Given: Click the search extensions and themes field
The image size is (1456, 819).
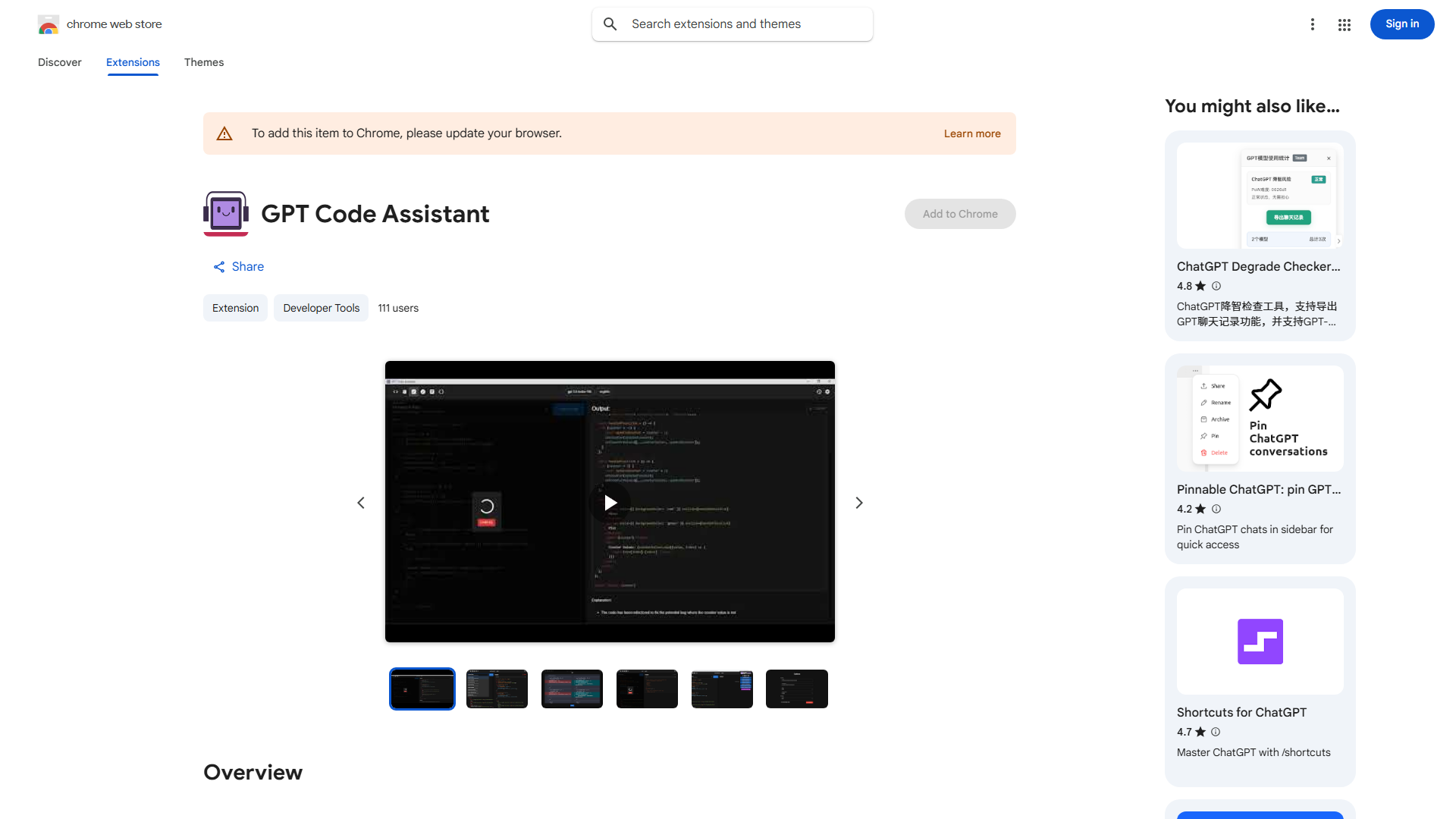Looking at the screenshot, I should coord(732,24).
